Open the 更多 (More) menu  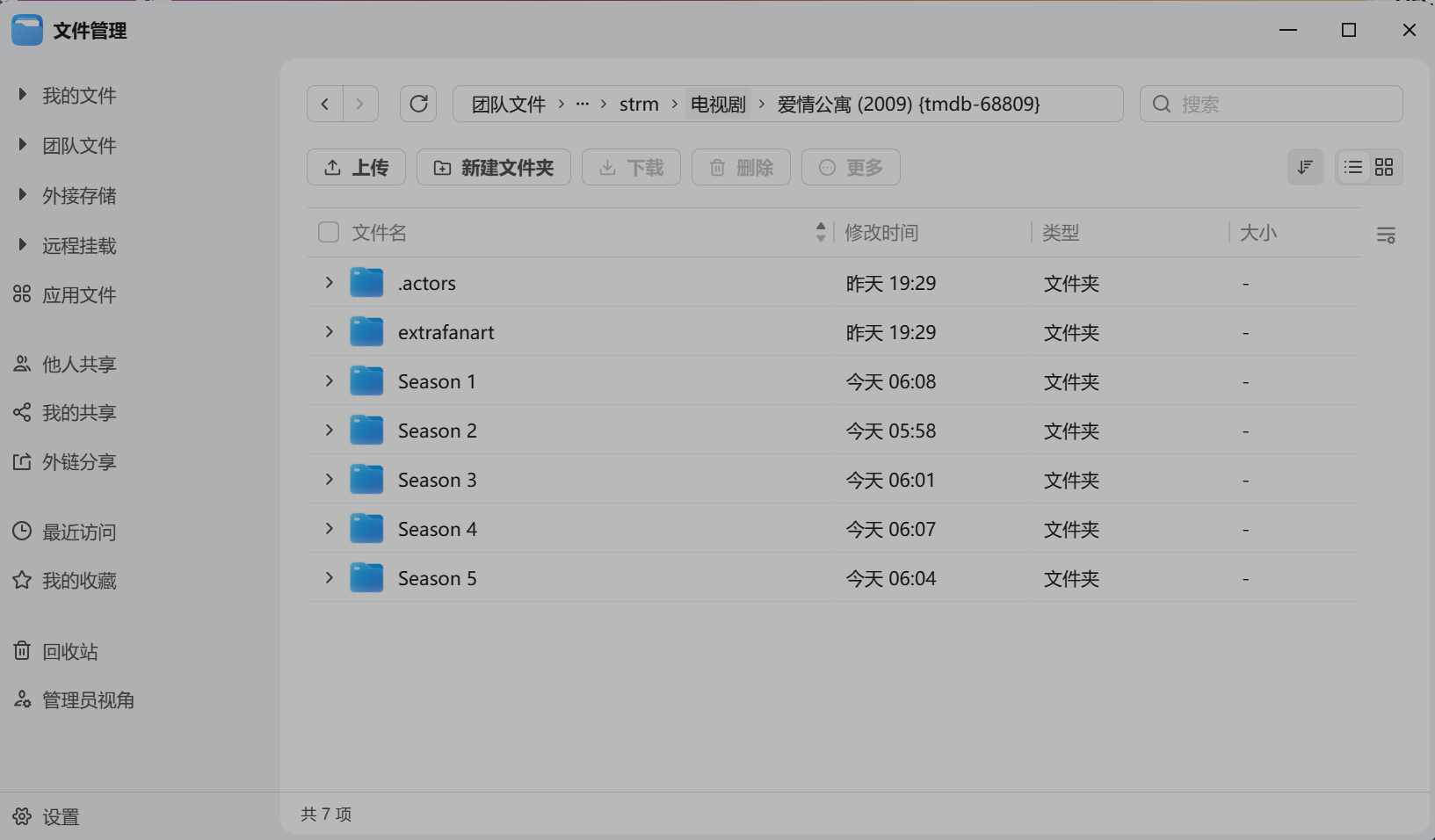point(850,167)
